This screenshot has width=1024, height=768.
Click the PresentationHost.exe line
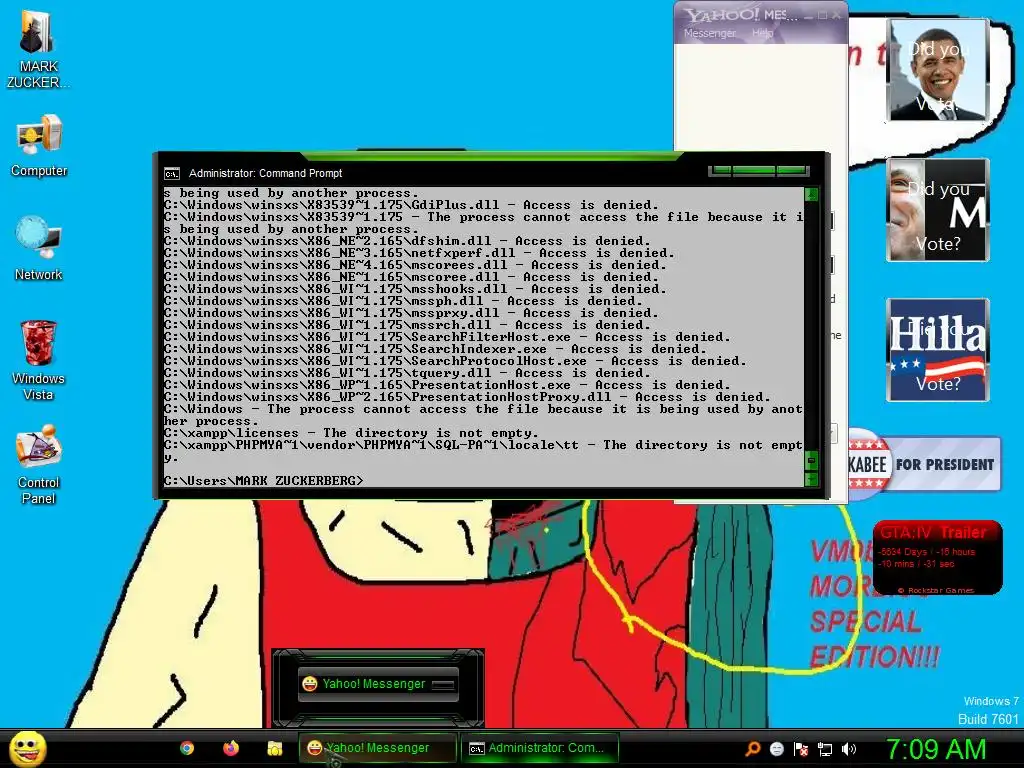[447, 385]
